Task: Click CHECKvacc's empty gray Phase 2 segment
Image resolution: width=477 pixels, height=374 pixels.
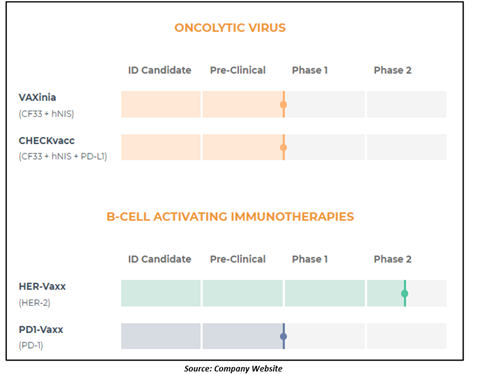Action: (x=407, y=147)
